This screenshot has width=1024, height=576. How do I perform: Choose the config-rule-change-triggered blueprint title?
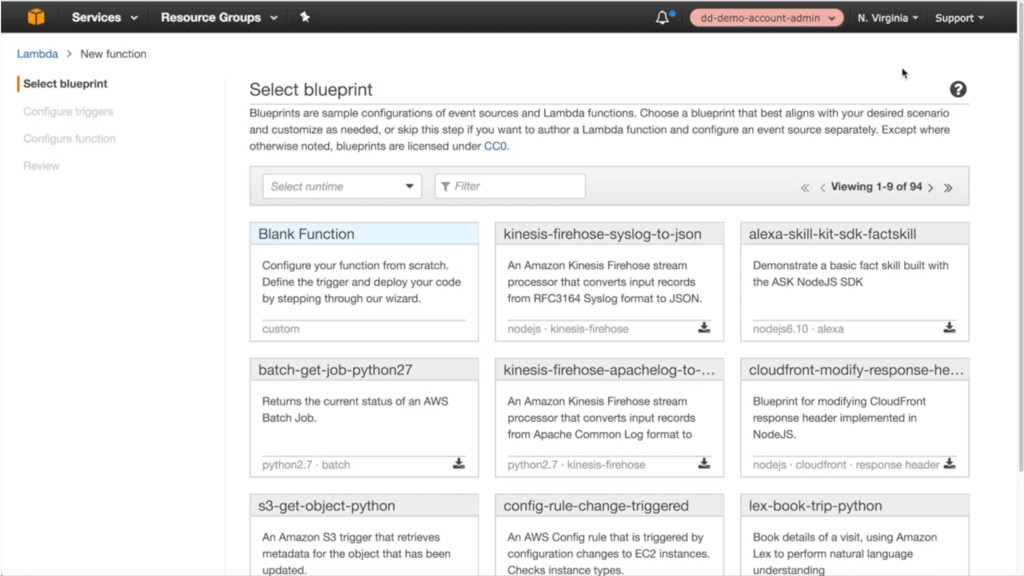tap(596, 505)
